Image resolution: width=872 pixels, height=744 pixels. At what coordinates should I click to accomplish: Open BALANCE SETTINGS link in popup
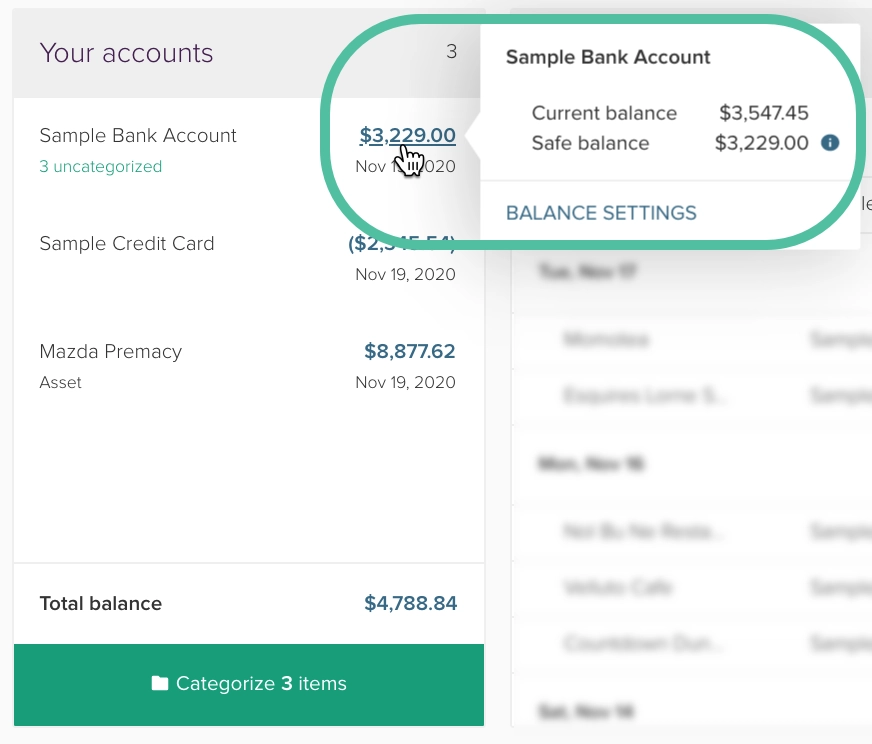[x=601, y=213]
